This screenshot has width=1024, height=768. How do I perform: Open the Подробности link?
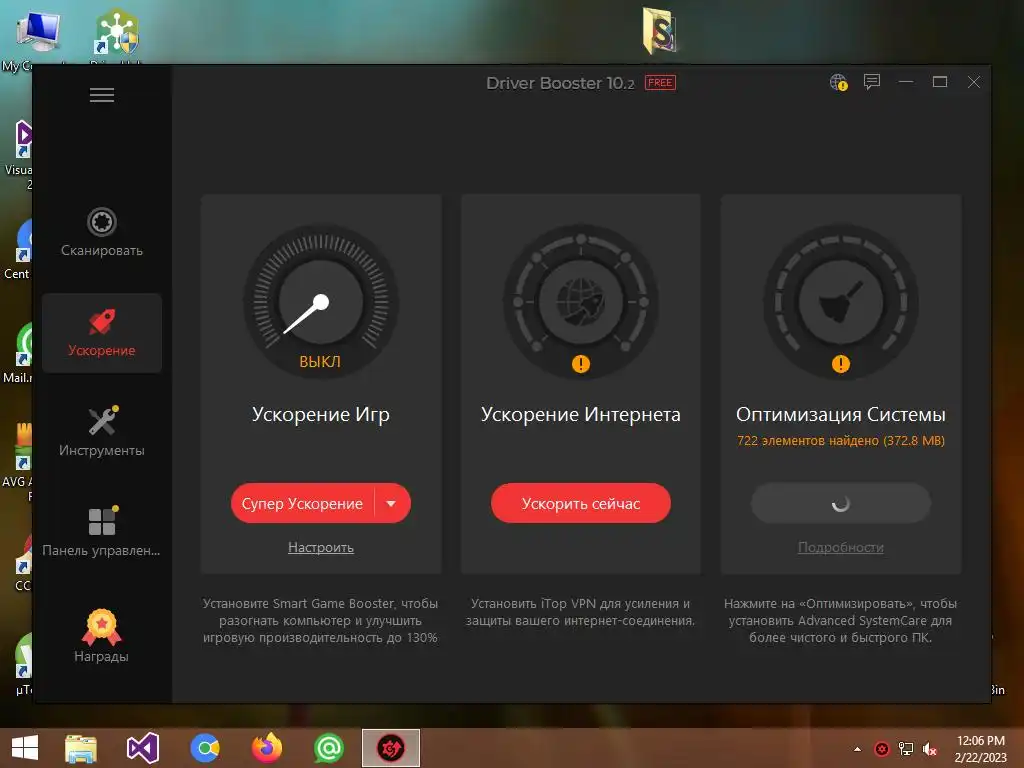pyautogui.click(x=840, y=547)
